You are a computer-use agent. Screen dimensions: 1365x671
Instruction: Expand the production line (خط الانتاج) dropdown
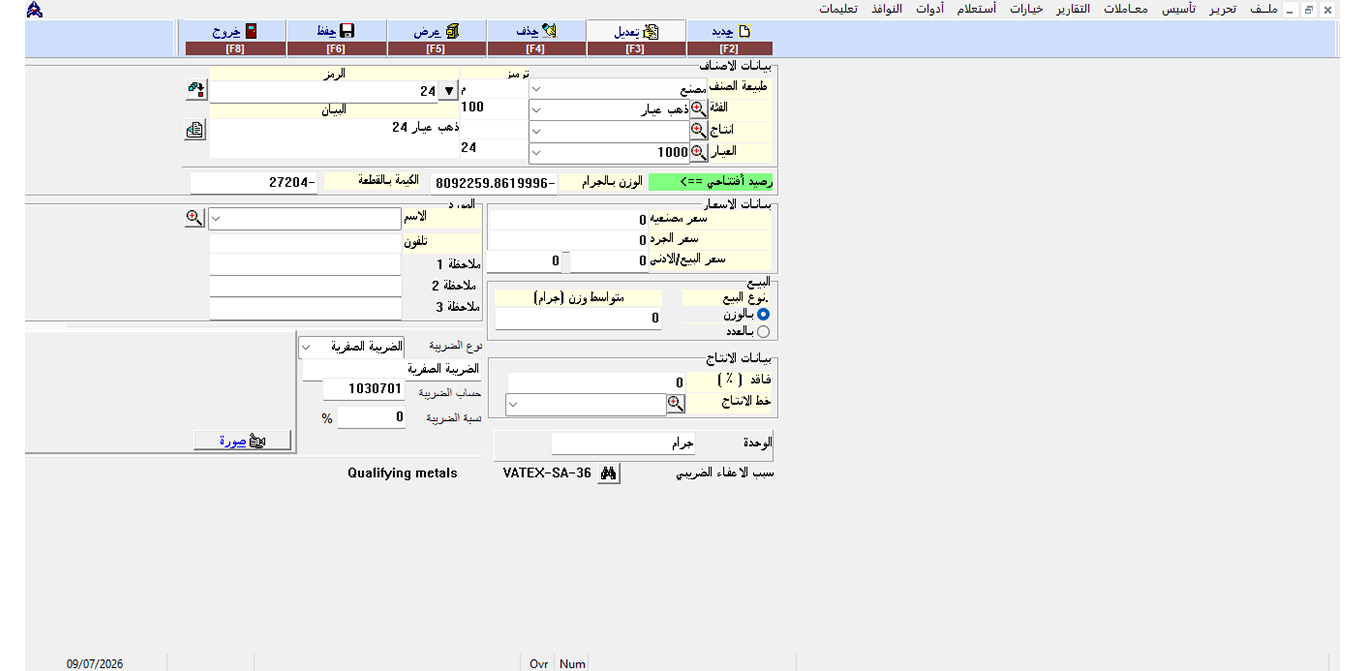[514, 405]
